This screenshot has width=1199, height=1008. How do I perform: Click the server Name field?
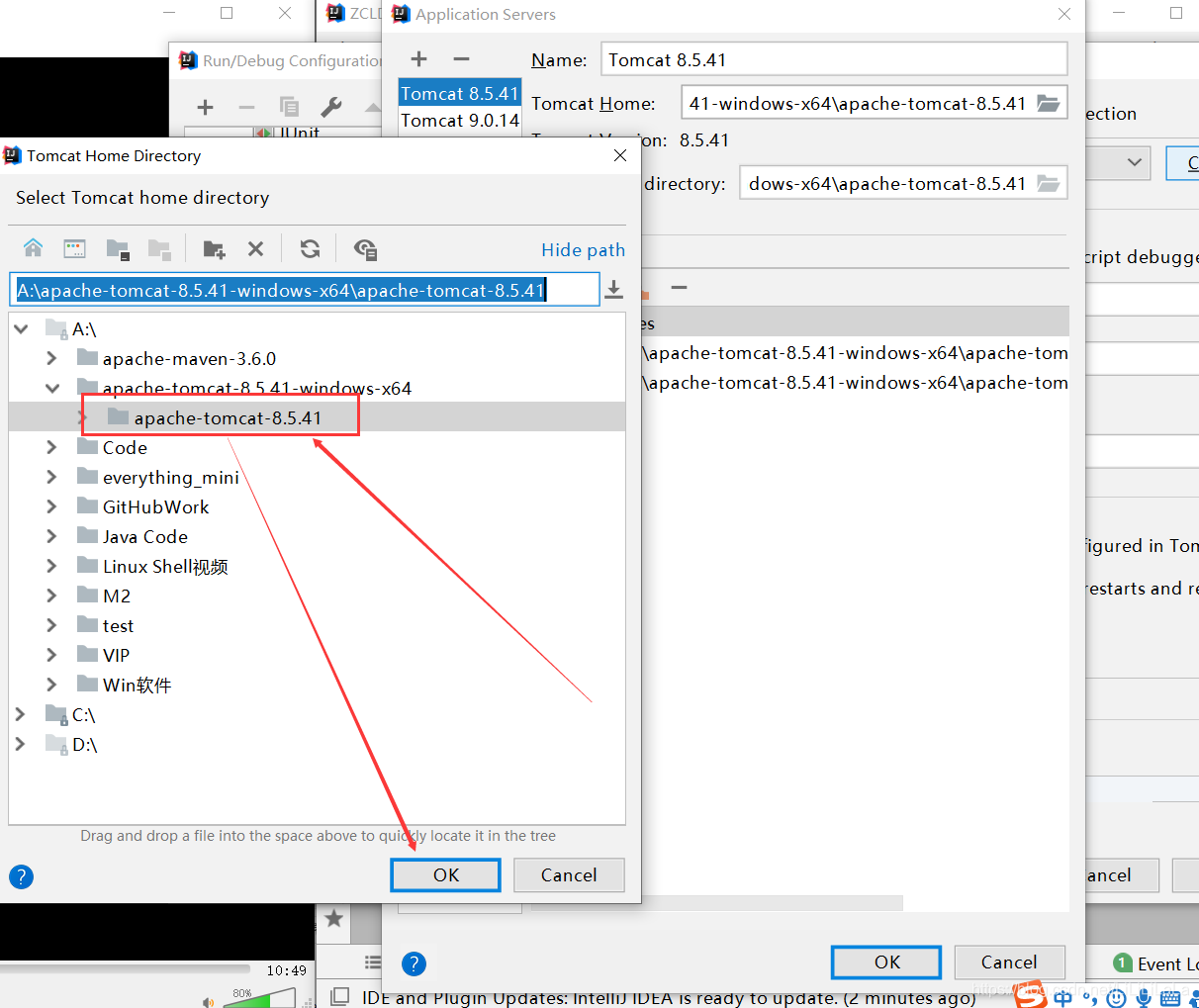pos(834,59)
